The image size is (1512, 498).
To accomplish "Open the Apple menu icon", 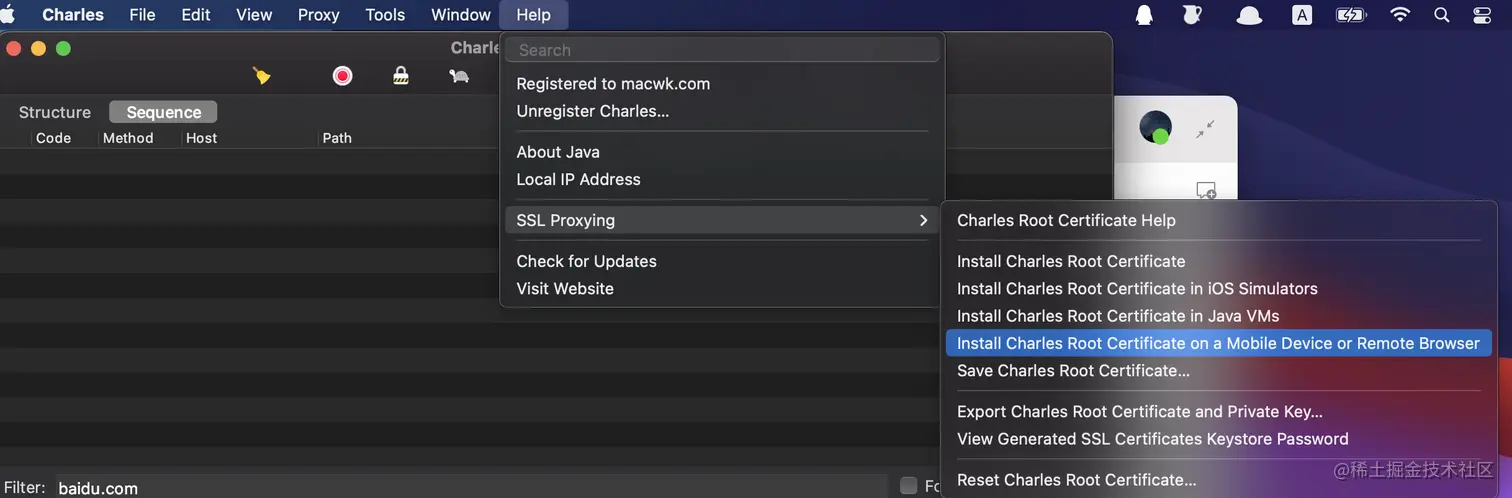I will tap(8, 14).
